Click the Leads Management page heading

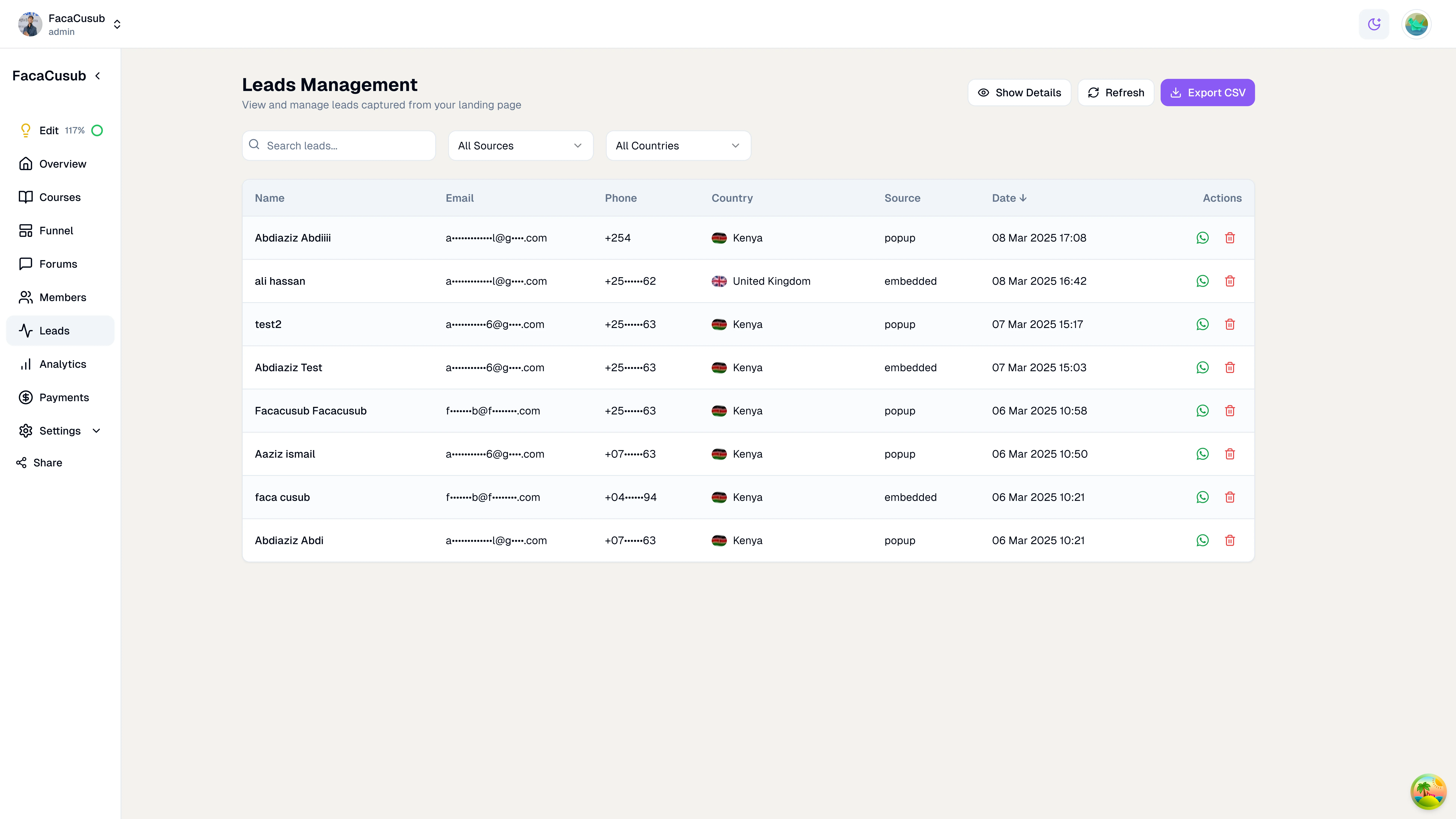pos(329,85)
